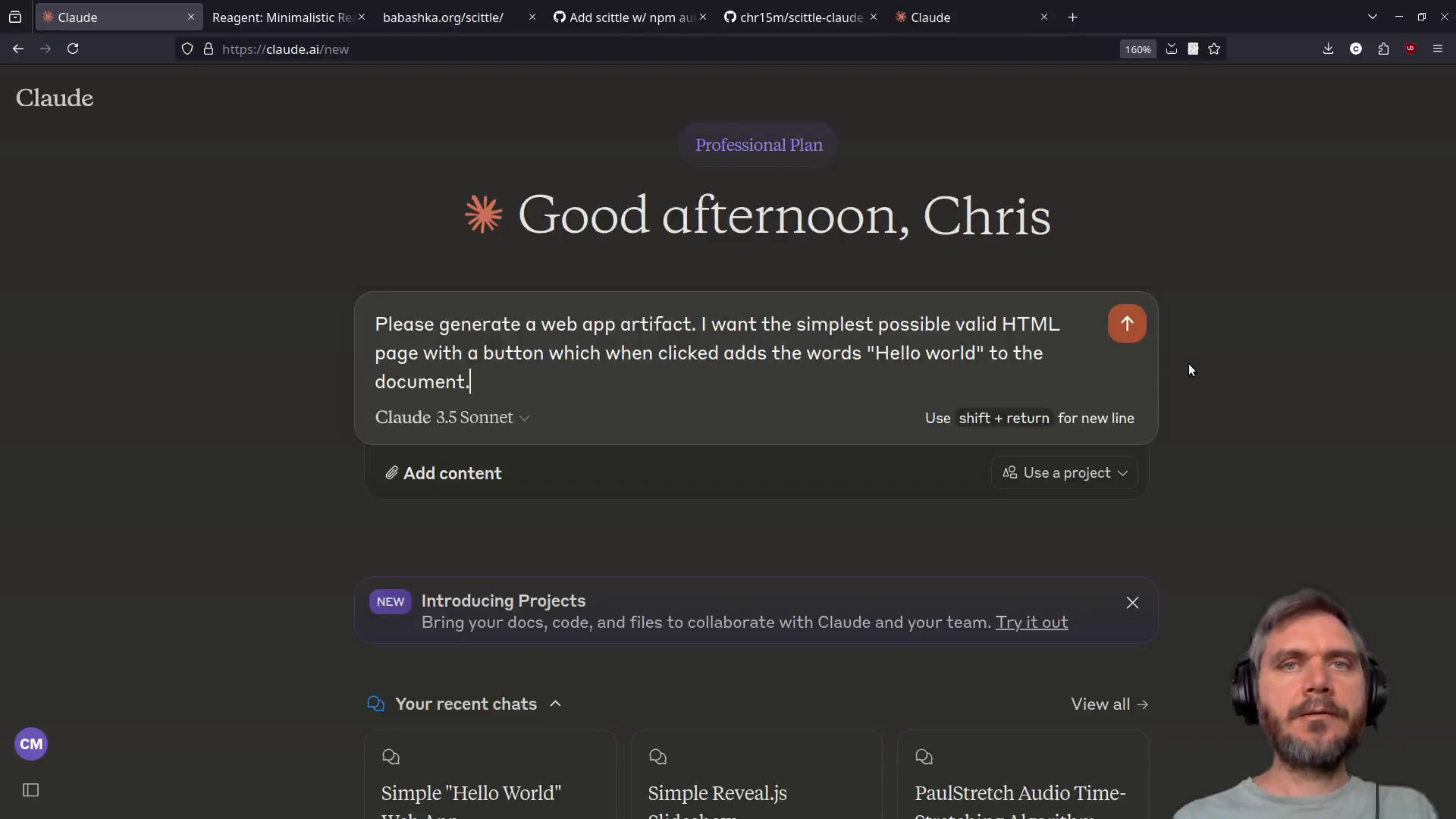Open a new browser tab
This screenshot has height=819, width=1456.
point(1073,17)
